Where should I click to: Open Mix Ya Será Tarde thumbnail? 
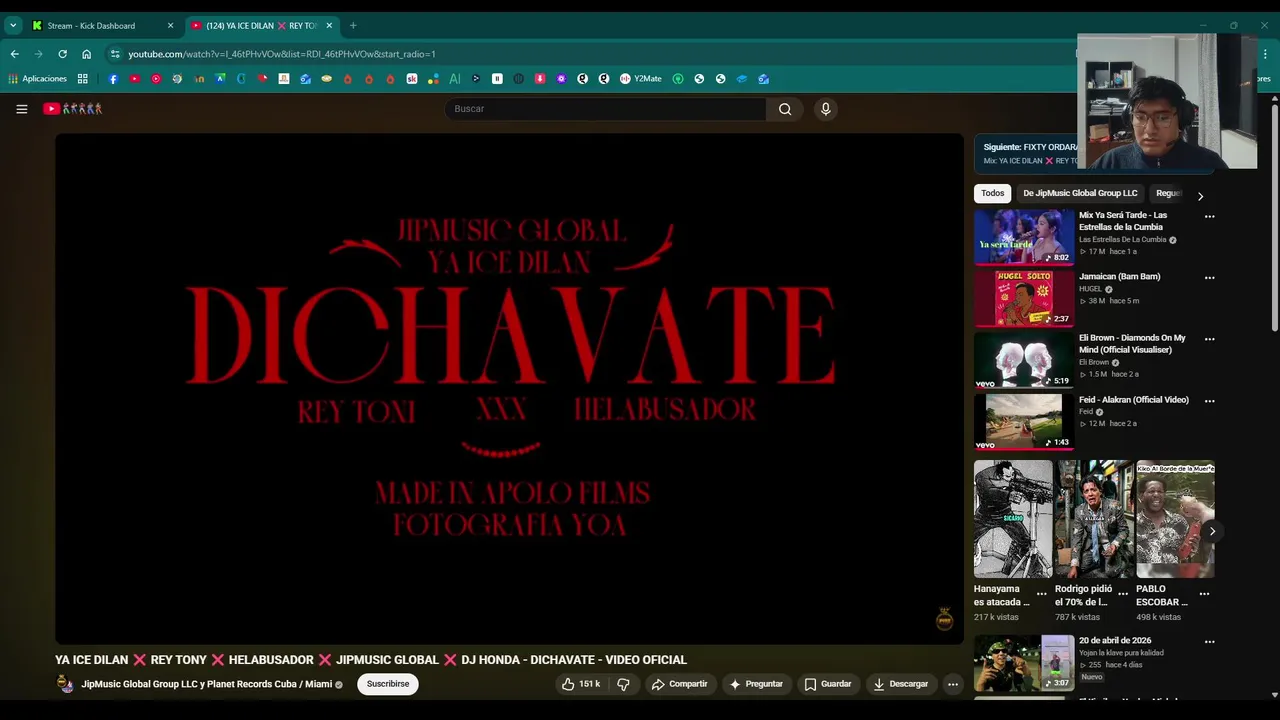tap(1024, 237)
